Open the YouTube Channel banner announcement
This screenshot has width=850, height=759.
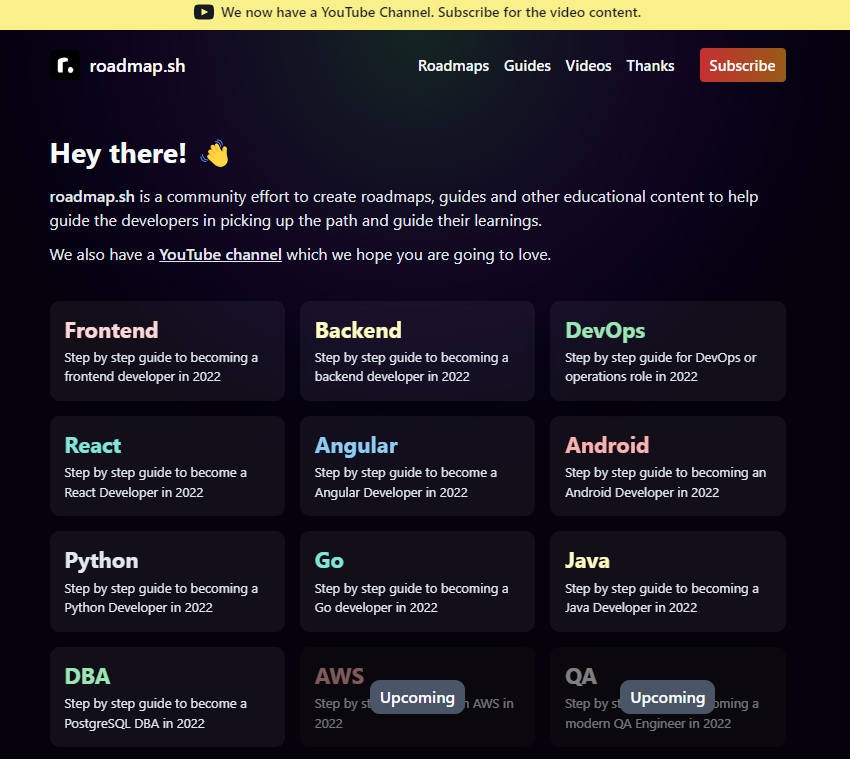pyautogui.click(x=417, y=12)
